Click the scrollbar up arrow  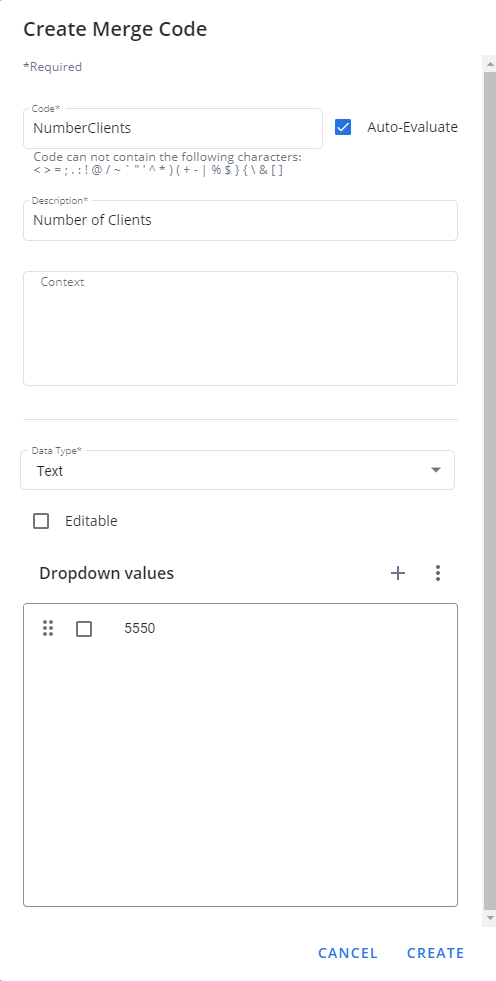click(x=489, y=63)
